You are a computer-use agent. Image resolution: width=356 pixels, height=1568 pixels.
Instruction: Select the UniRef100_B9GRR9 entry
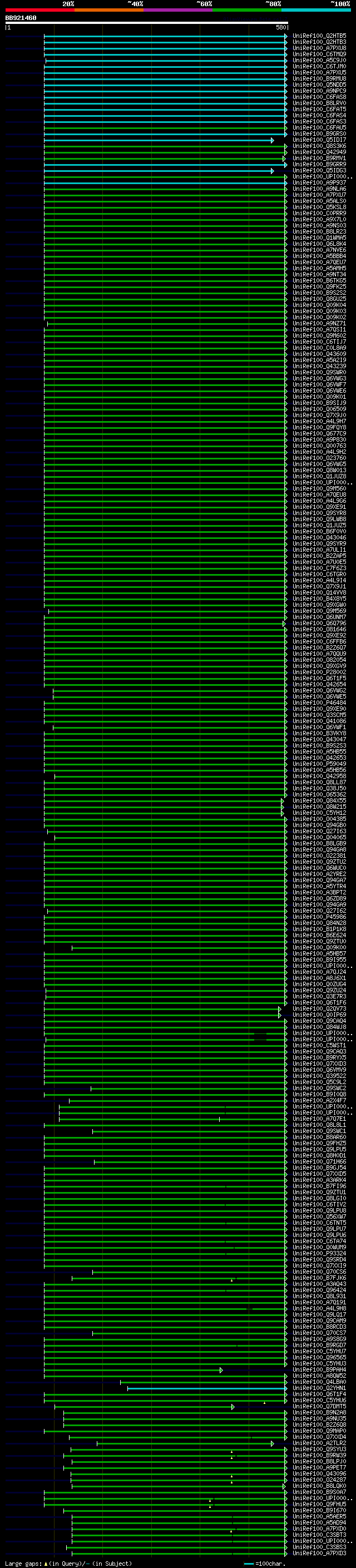point(319,165)
